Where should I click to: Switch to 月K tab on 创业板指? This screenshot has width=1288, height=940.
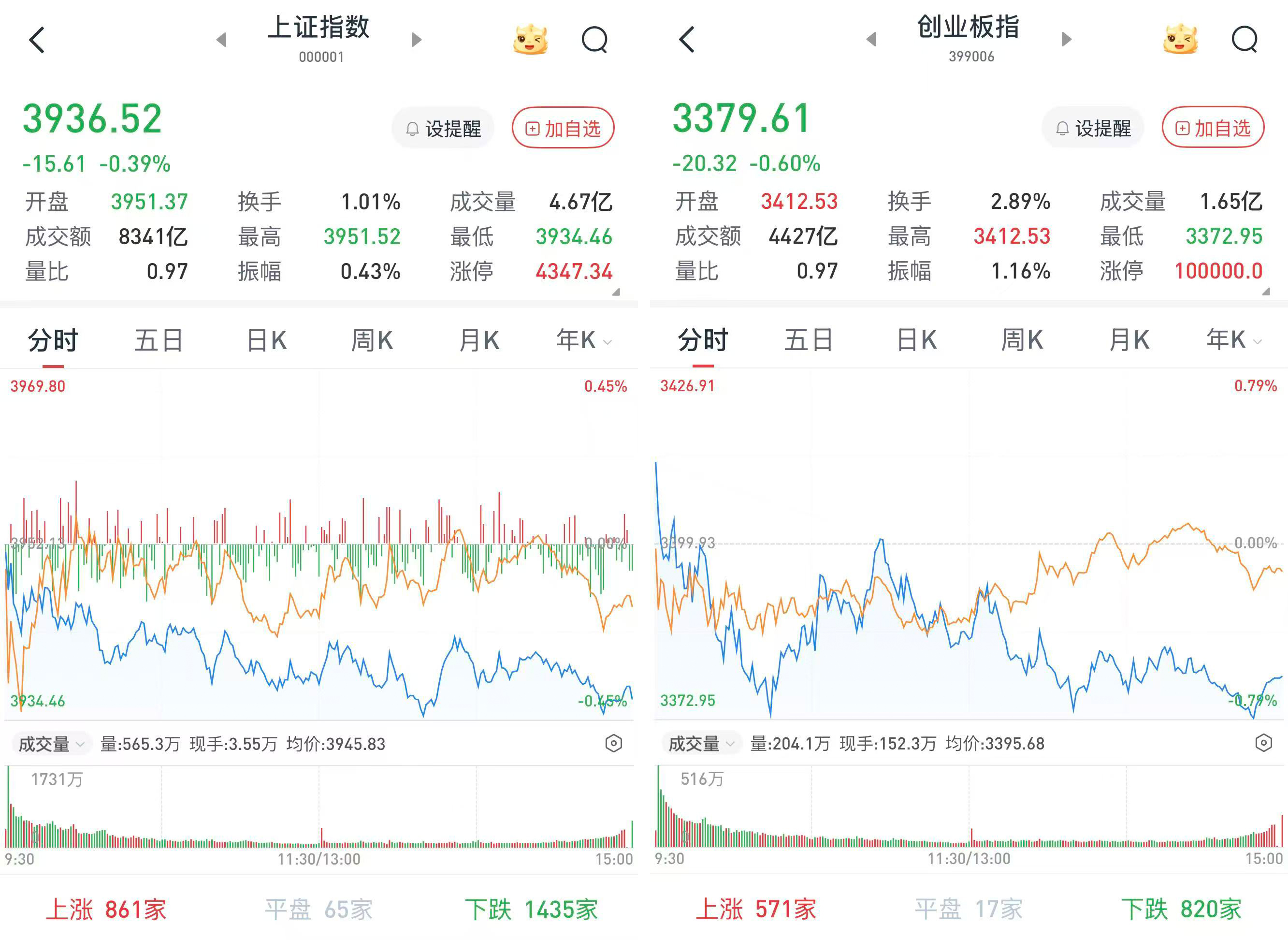pyautogui.click(x=1129, y=340)
